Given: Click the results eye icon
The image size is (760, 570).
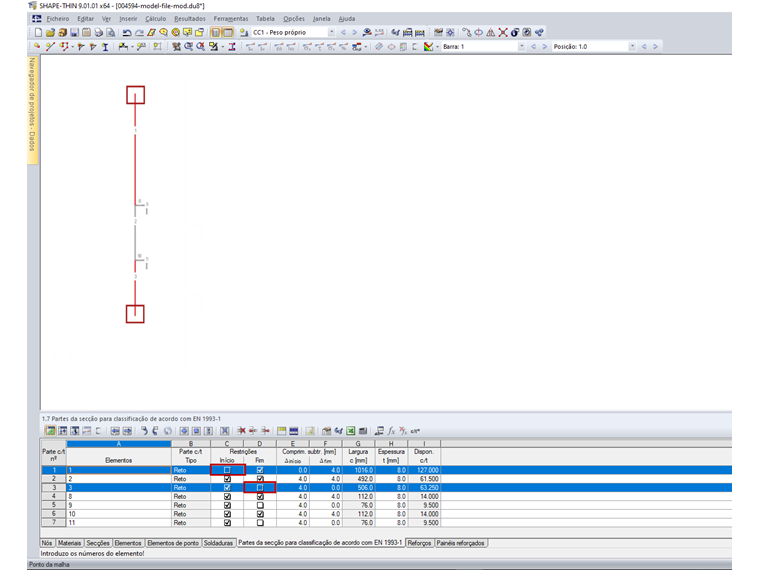Looking at the screenshot, I should (367, 32).
